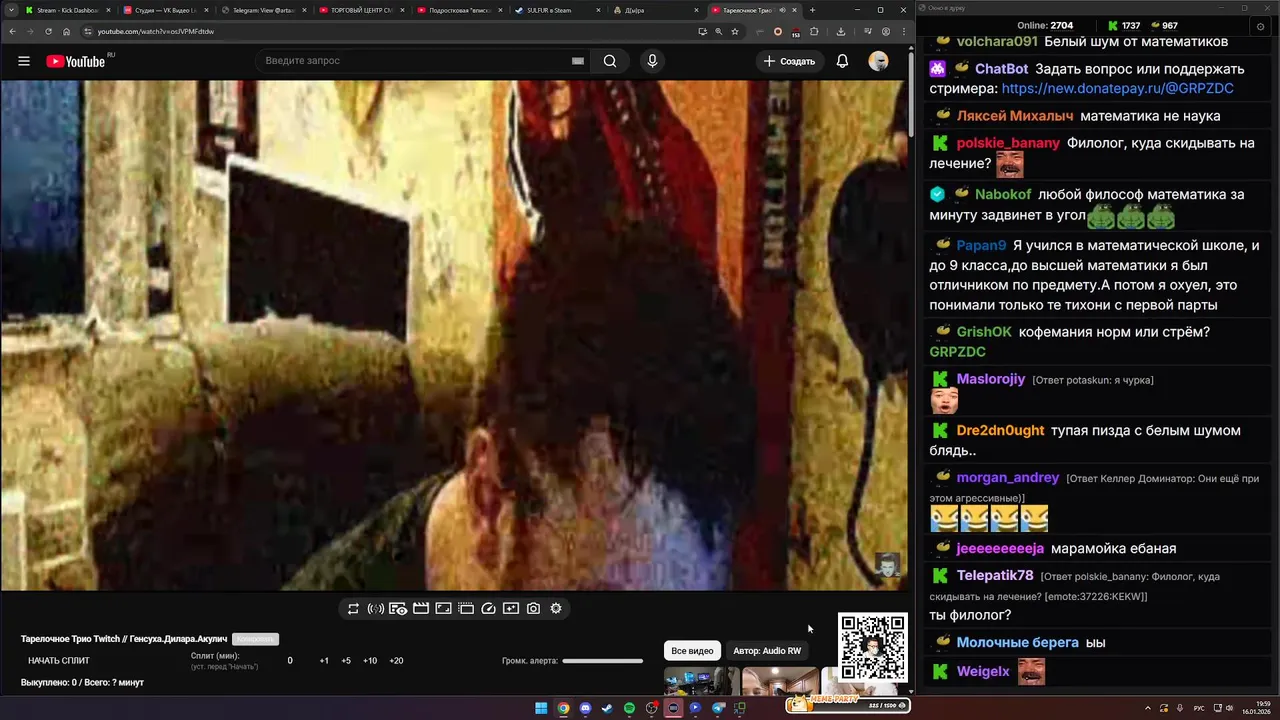Screen dimensions: 1280x720
Task: Open the extension settings gear icon
Action: (556, 608)
